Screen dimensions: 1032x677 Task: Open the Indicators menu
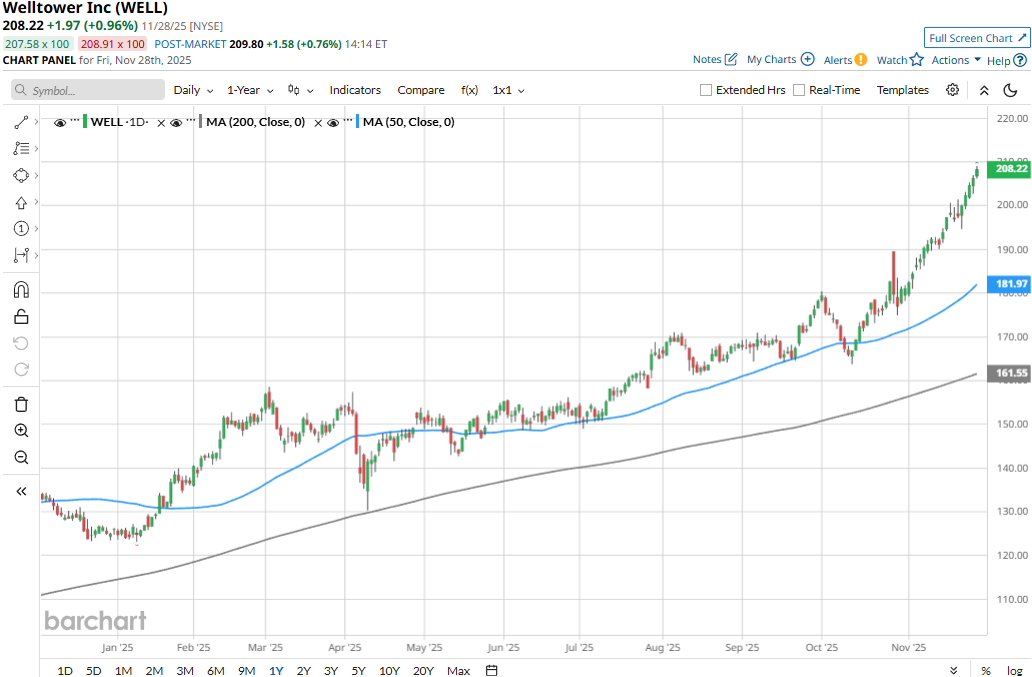click(355, 90)
